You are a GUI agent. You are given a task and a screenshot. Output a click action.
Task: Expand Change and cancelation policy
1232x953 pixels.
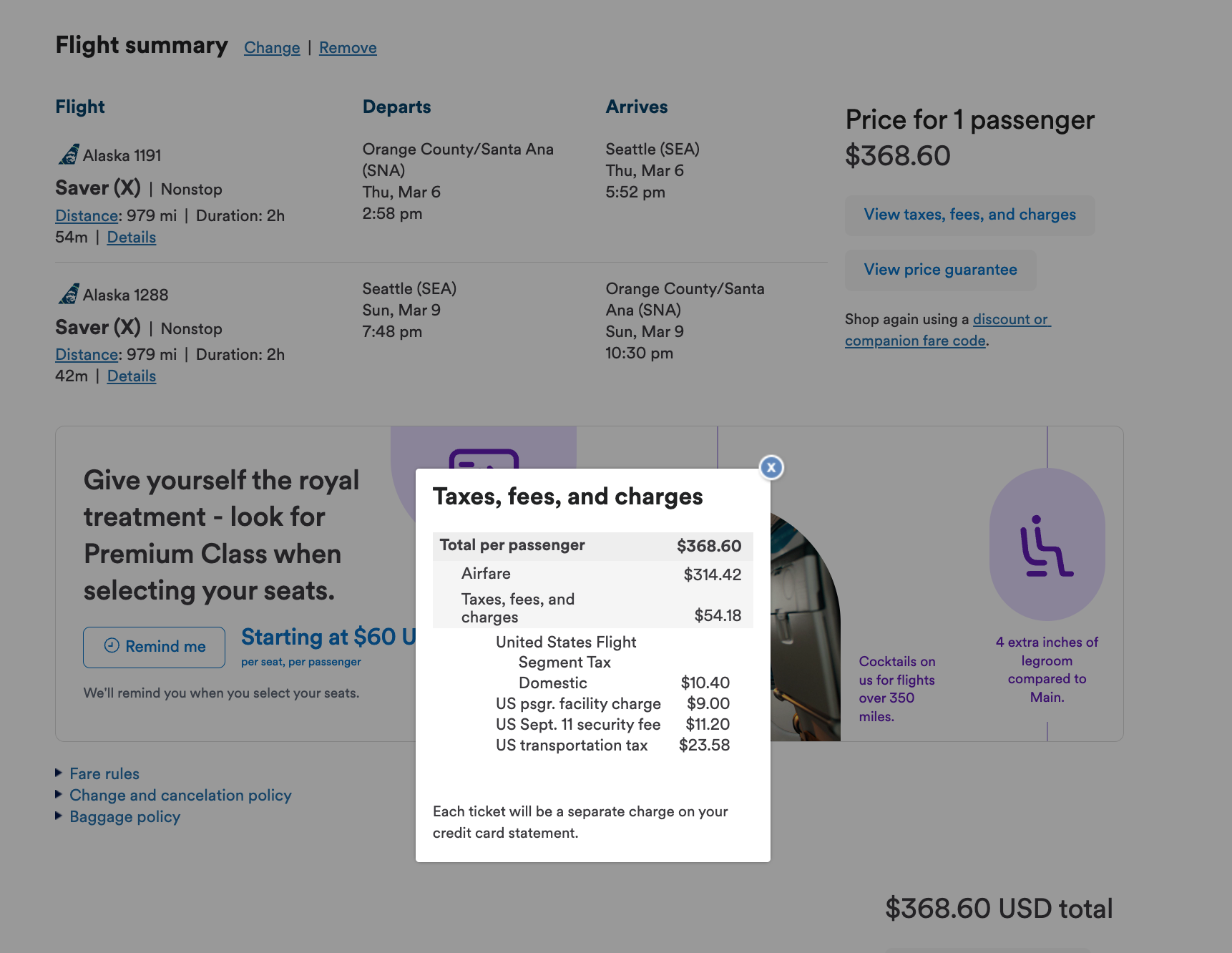coord(180,795)
